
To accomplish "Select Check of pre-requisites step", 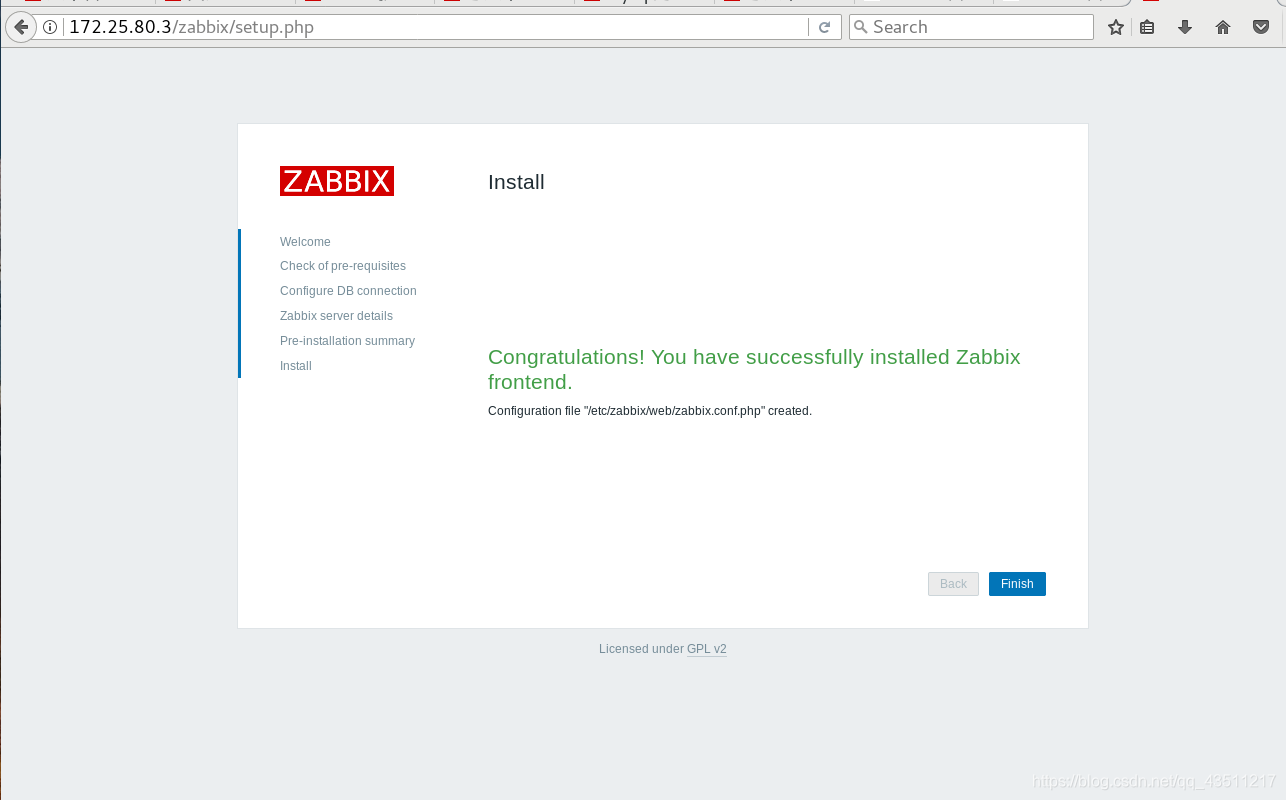I will 343,266.
